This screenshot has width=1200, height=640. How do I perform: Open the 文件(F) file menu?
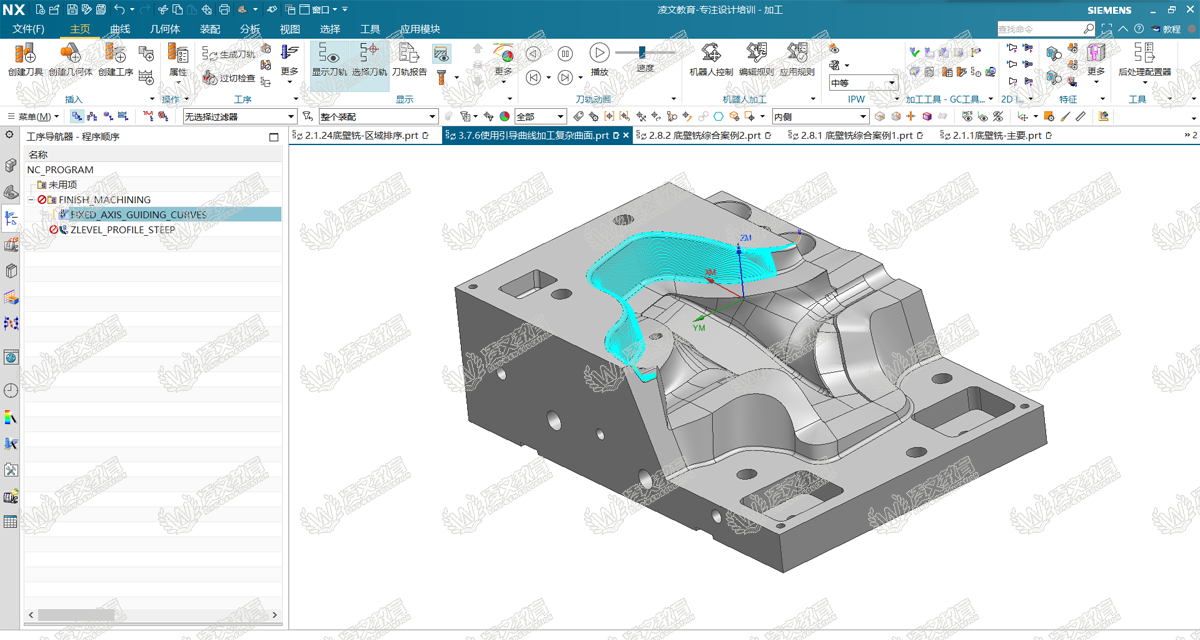click(29, 29)
